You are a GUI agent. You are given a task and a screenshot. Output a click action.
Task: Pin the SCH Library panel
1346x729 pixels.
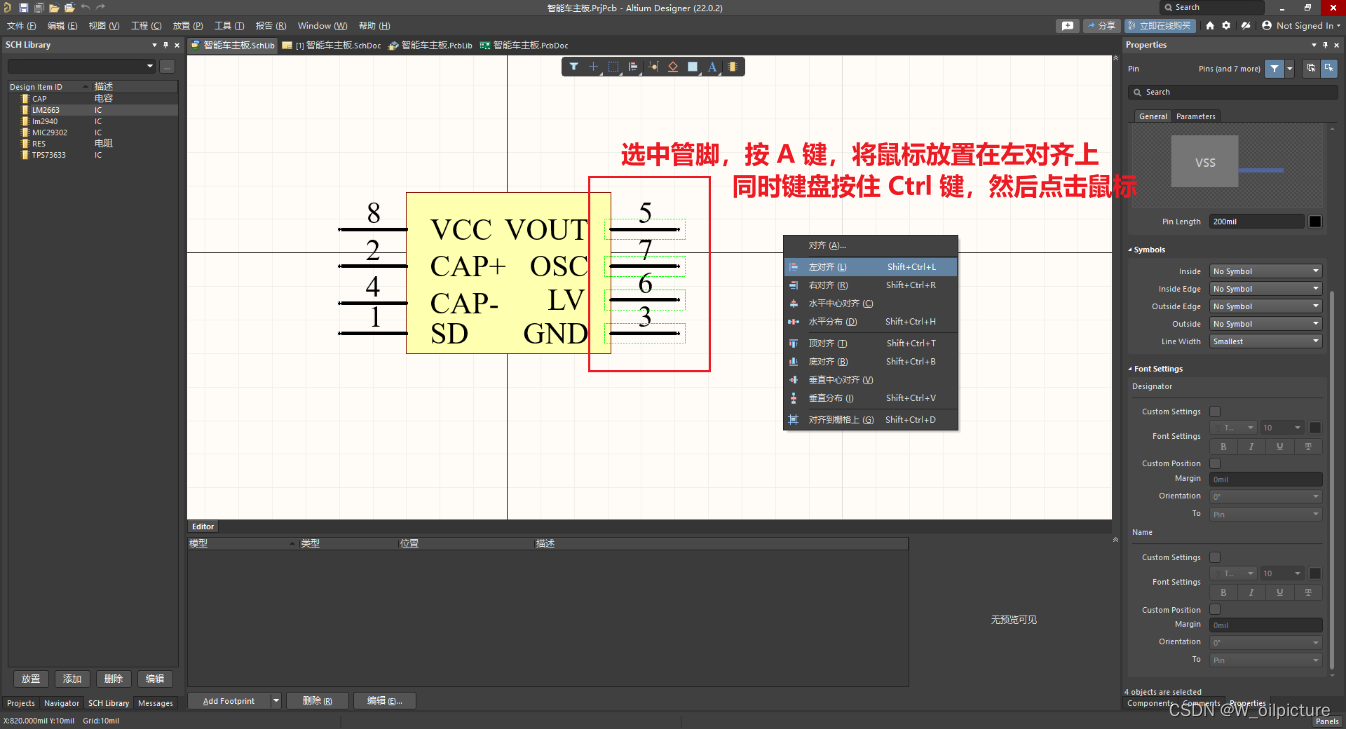pyautogui.click(x=165, y=45)
